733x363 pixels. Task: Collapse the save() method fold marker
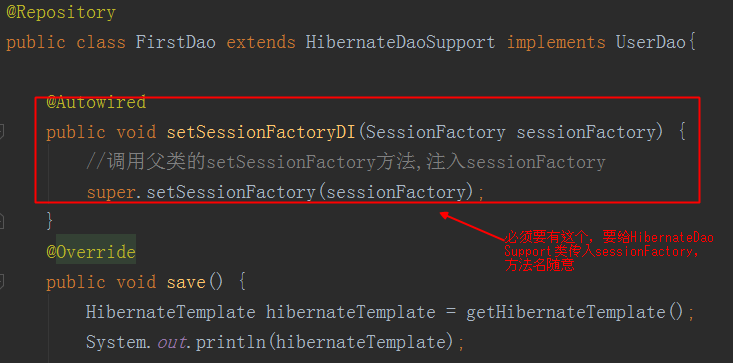pos(1,282)
